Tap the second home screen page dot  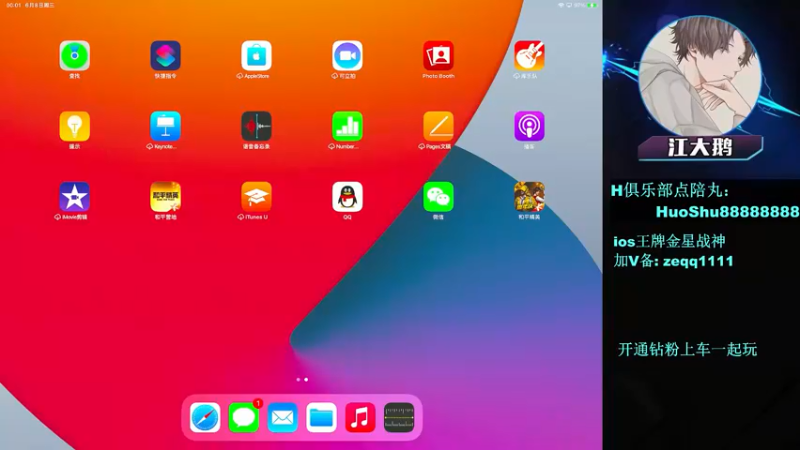point(306,380)
